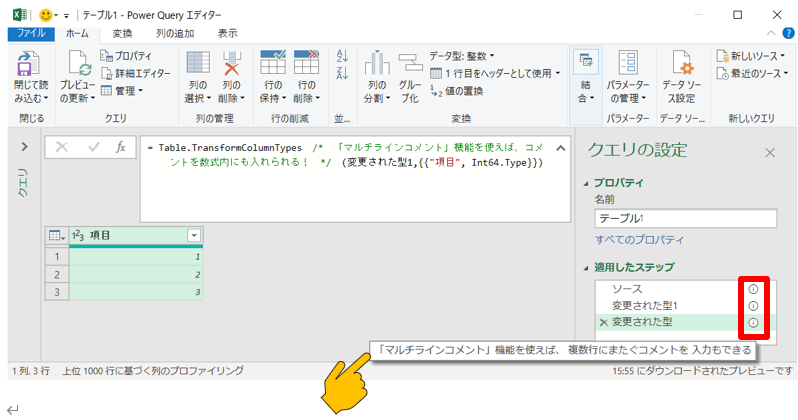Click the 上位 1000 行に基づく列のプロファイリング status text
Viewport: 798px width, 420px height.
point(153,371)
